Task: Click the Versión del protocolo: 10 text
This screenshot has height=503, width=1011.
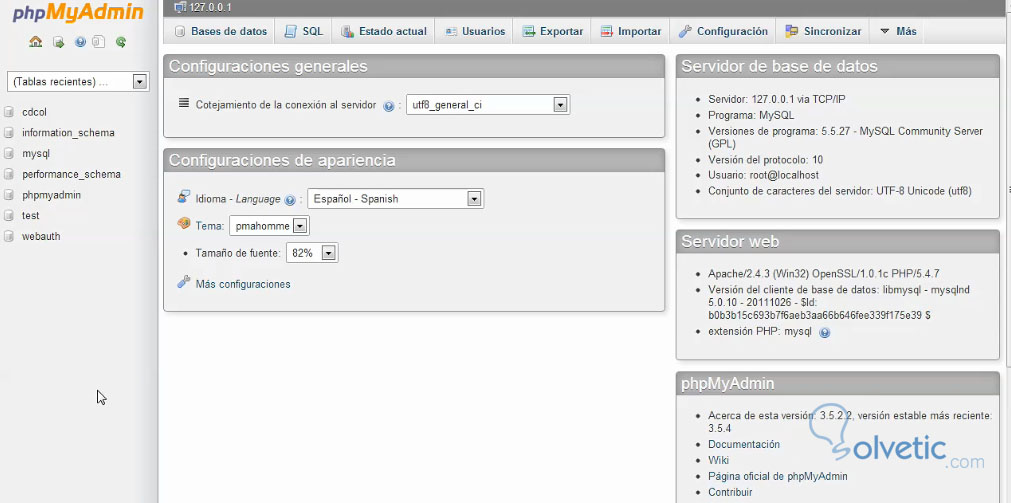Action: (765, 160)
